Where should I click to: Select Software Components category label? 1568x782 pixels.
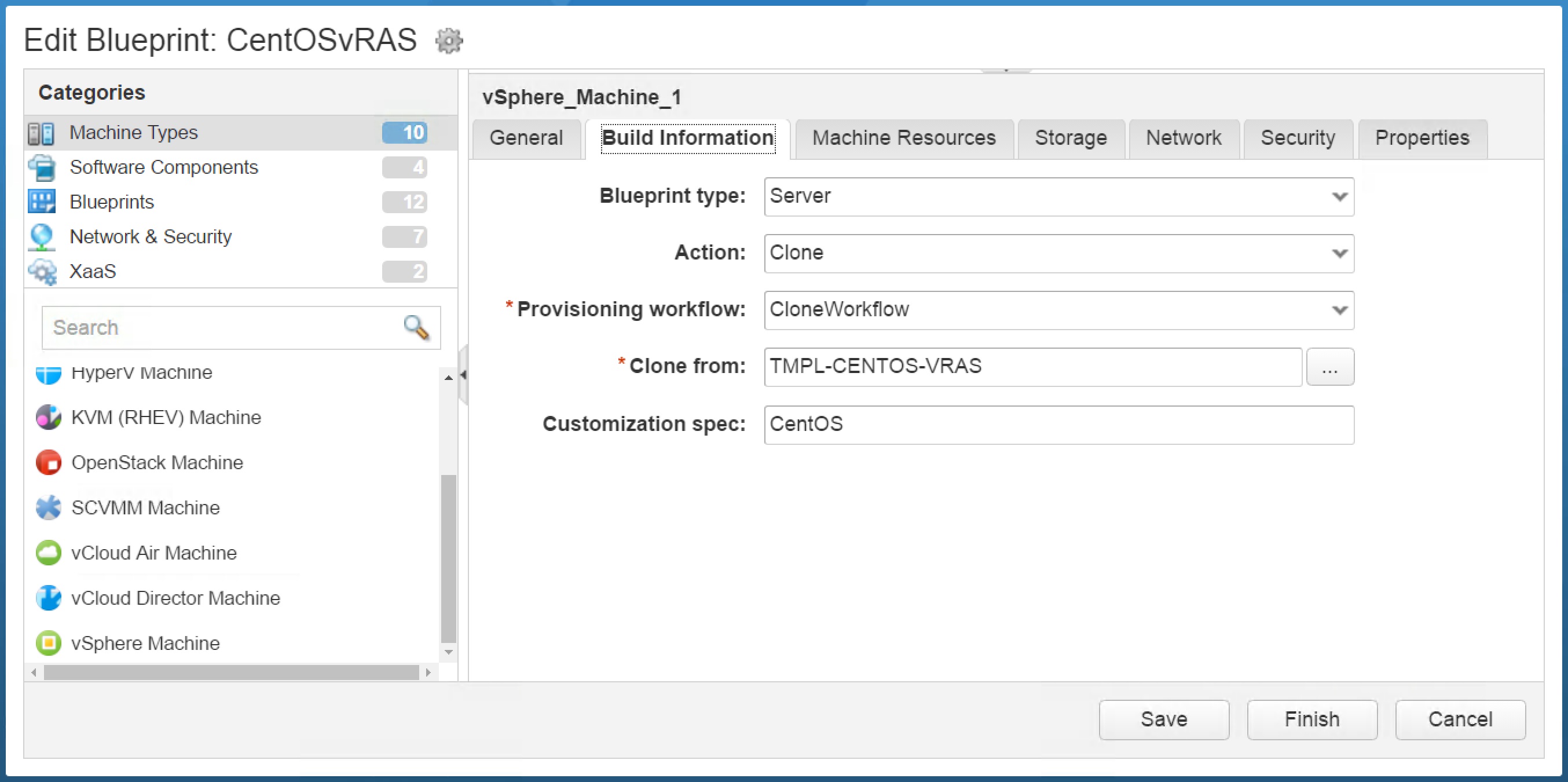[x=164, y=167]
